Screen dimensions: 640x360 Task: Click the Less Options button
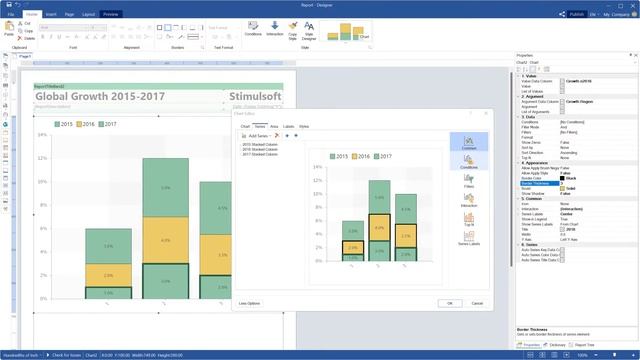pos(249,303)
